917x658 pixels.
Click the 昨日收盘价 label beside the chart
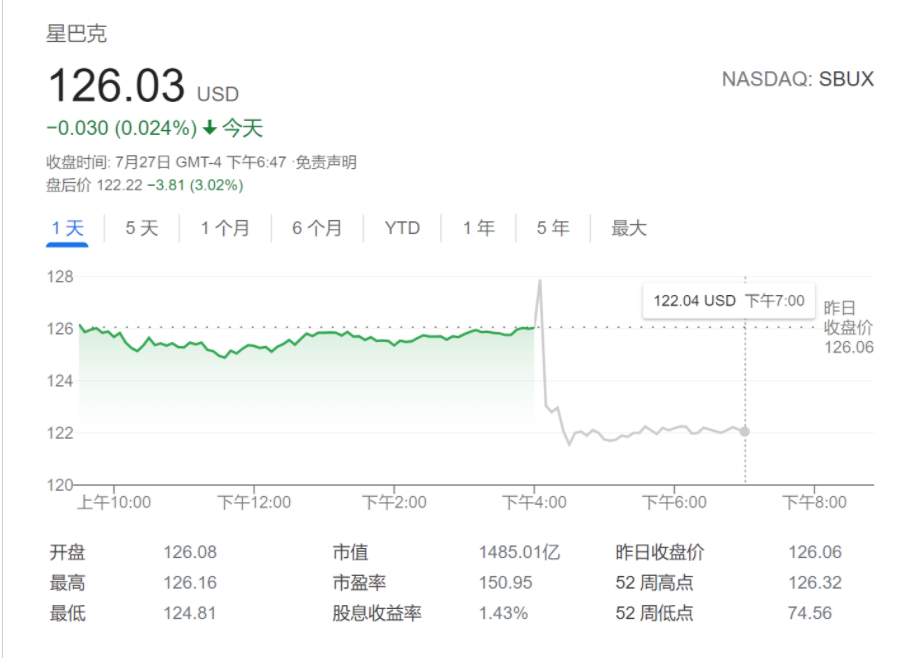coord(849,318)
